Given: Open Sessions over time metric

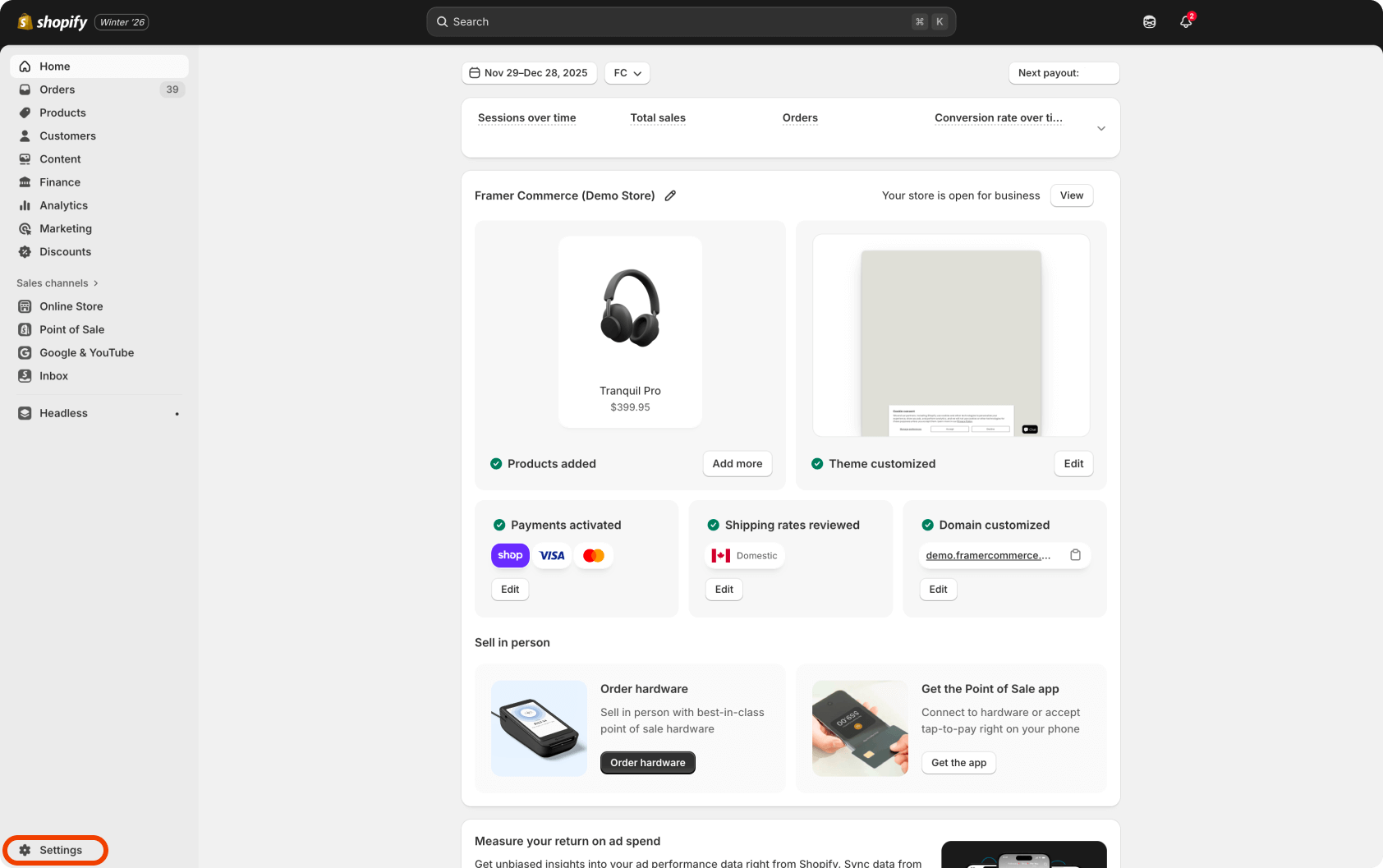Looking at the screenshot, I should coord(527,118).
